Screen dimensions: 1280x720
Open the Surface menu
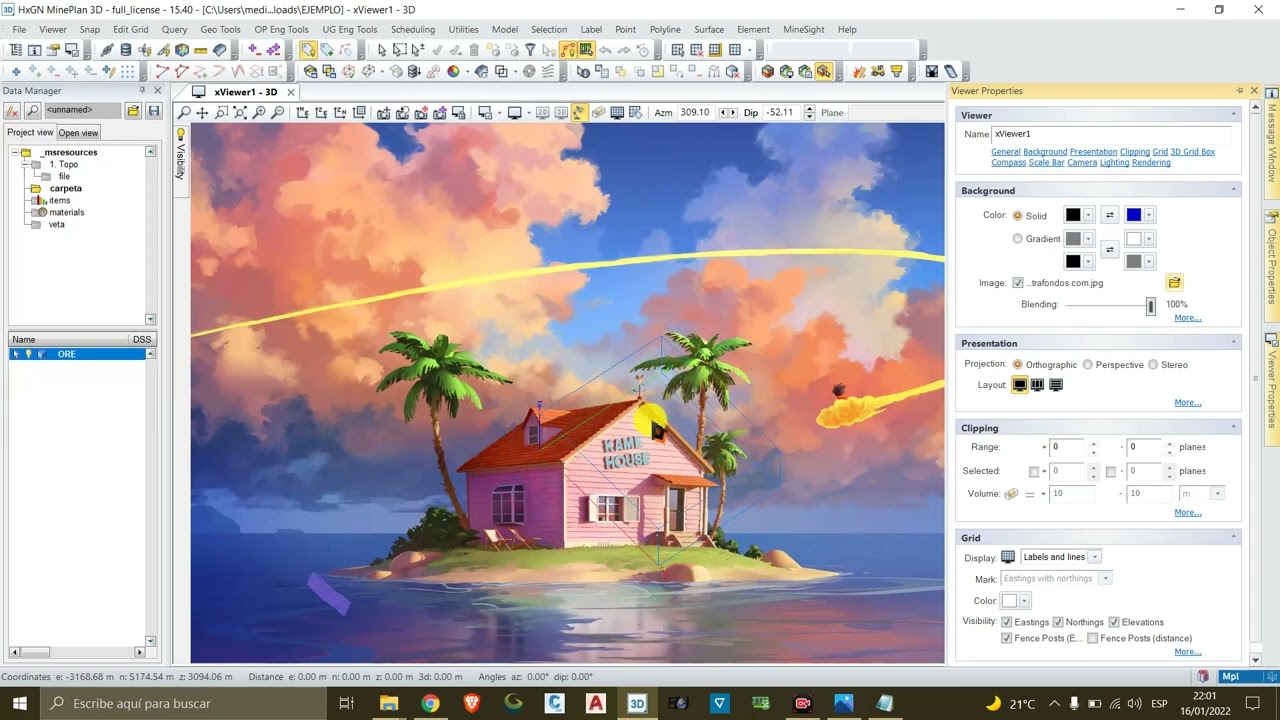tap(709, 30)
